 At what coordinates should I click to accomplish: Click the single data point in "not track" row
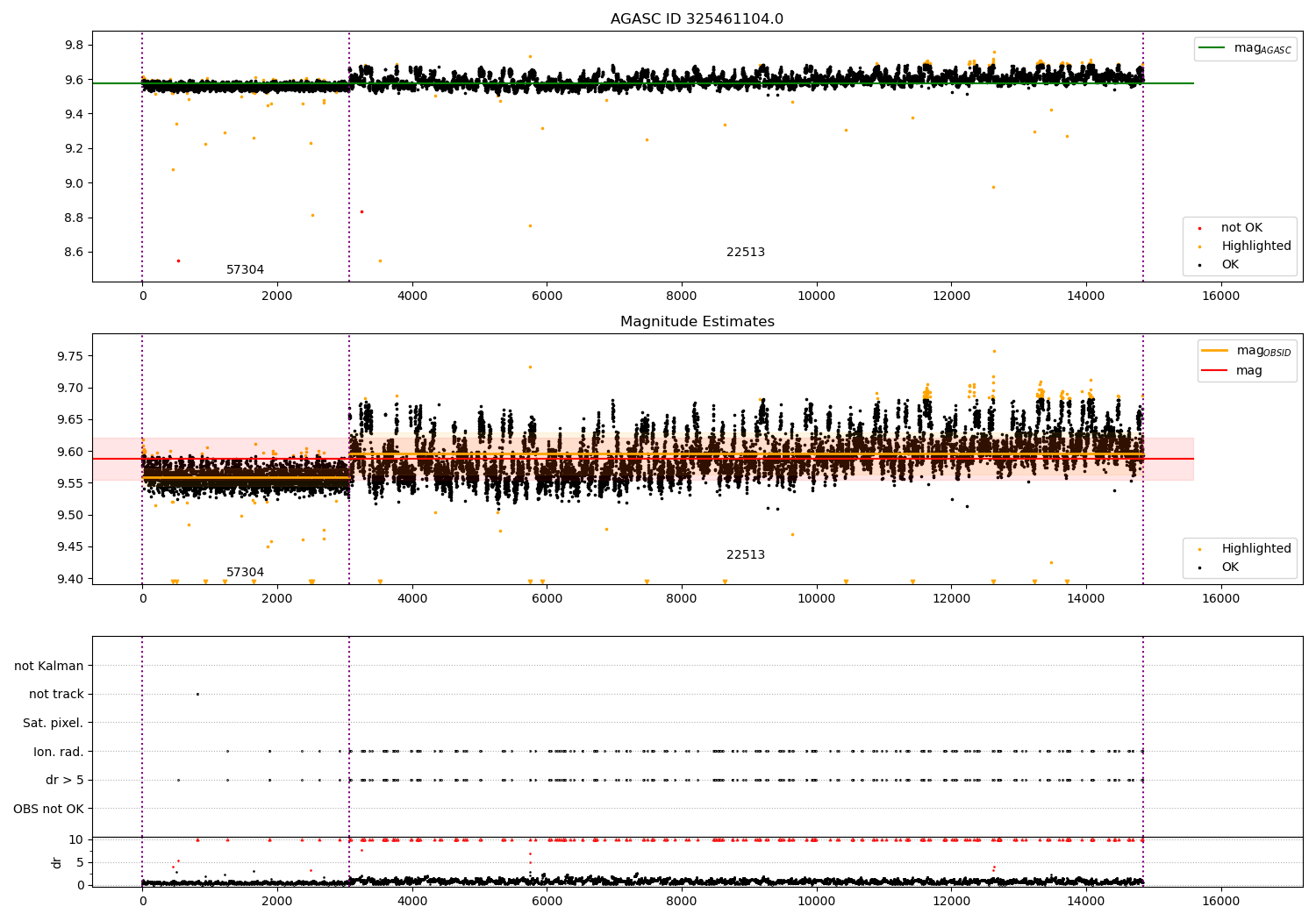tap(197, 694)
